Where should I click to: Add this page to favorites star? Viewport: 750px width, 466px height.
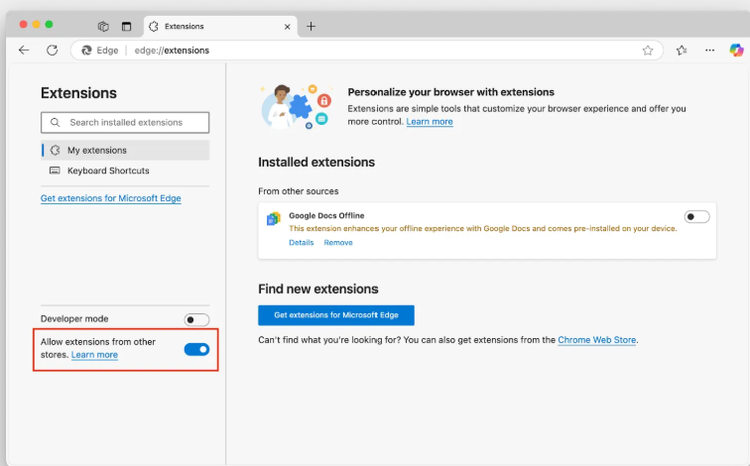[648, 50]
